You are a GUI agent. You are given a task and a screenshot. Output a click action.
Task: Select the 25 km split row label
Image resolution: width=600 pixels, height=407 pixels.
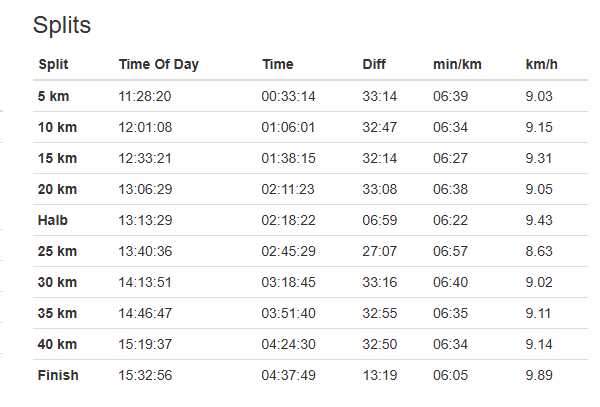[x=57, y=251]
